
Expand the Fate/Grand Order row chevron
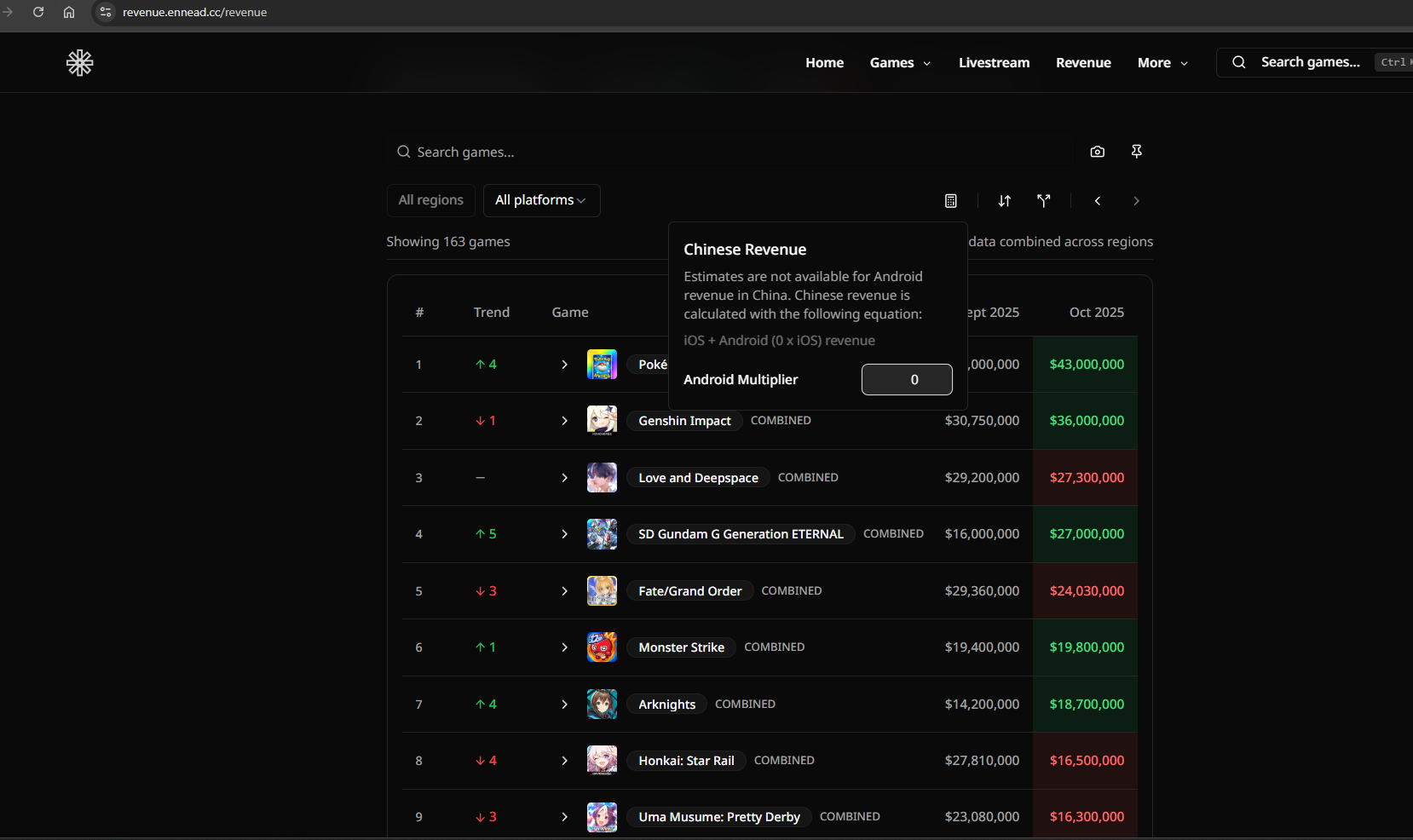click(x=564, y=591)
